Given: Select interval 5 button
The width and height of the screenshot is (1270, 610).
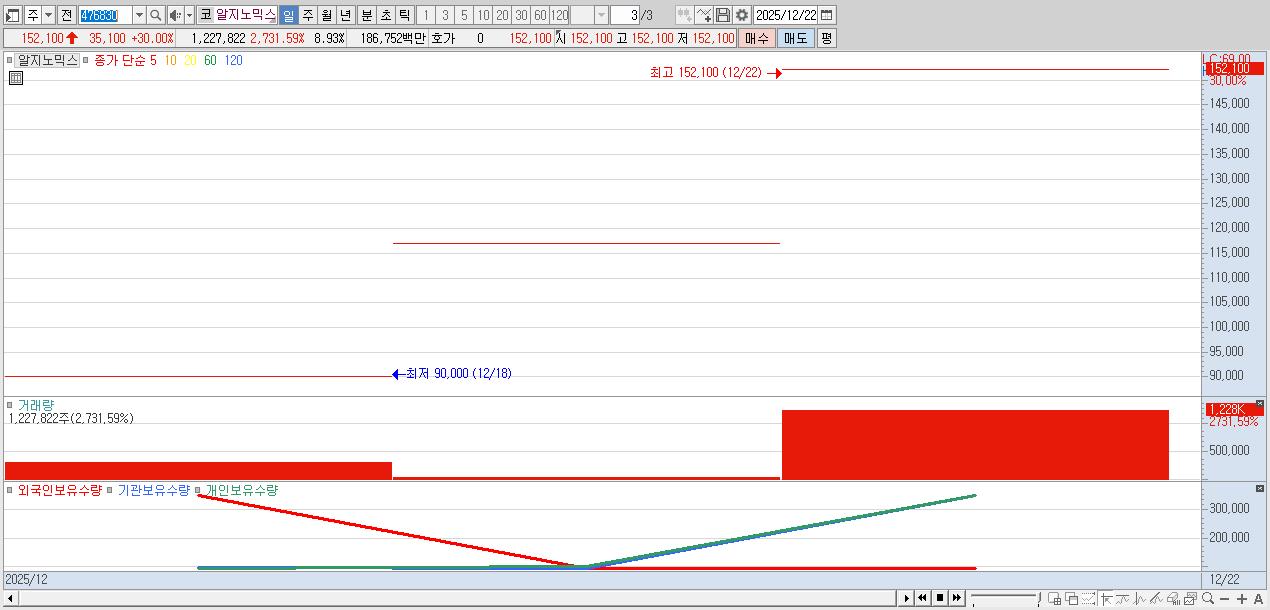Looking at the screenshot, I should tap(464, 15).
